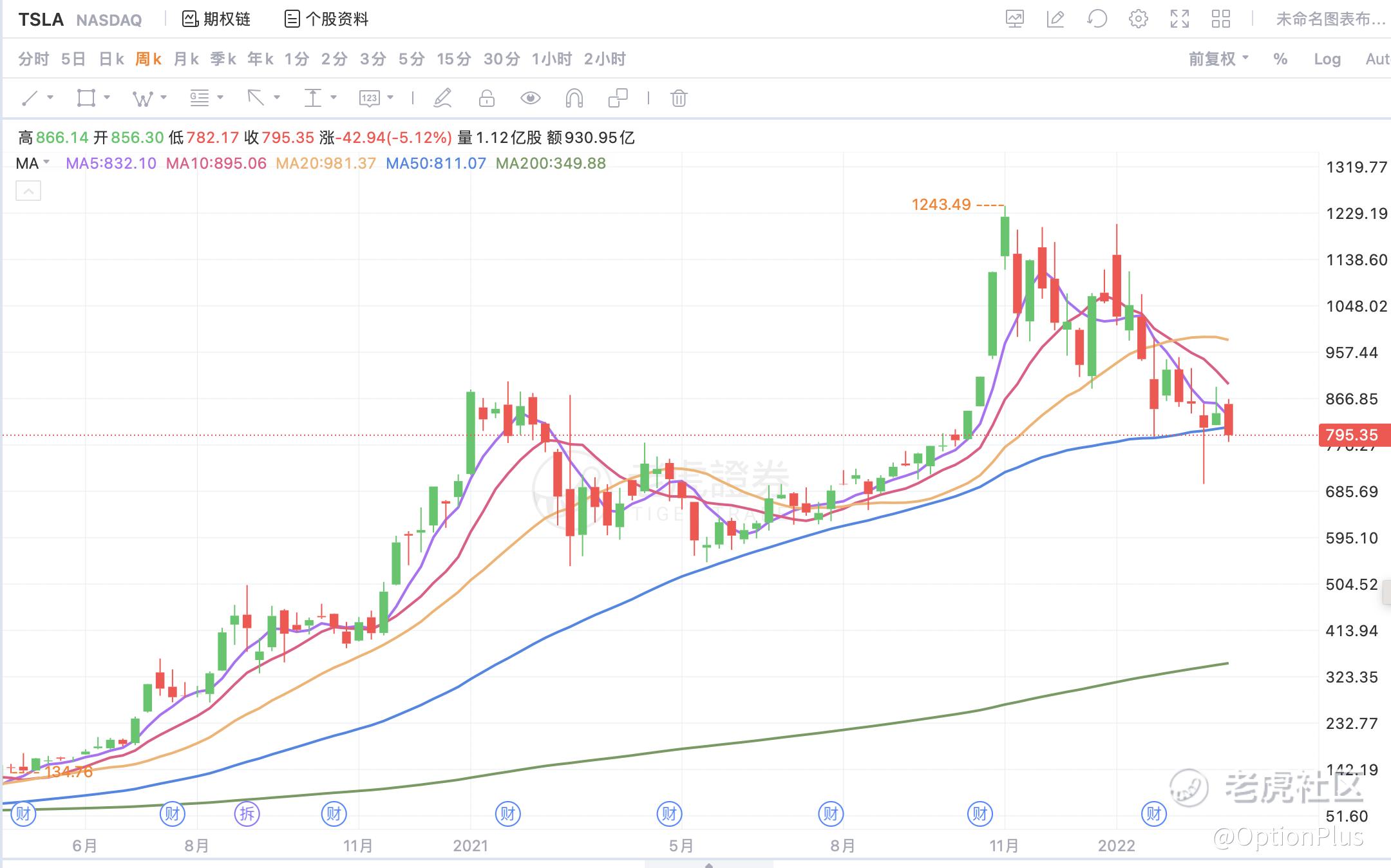
Task: Select the freehand pencil drawing tool
Action: [442, 99]
